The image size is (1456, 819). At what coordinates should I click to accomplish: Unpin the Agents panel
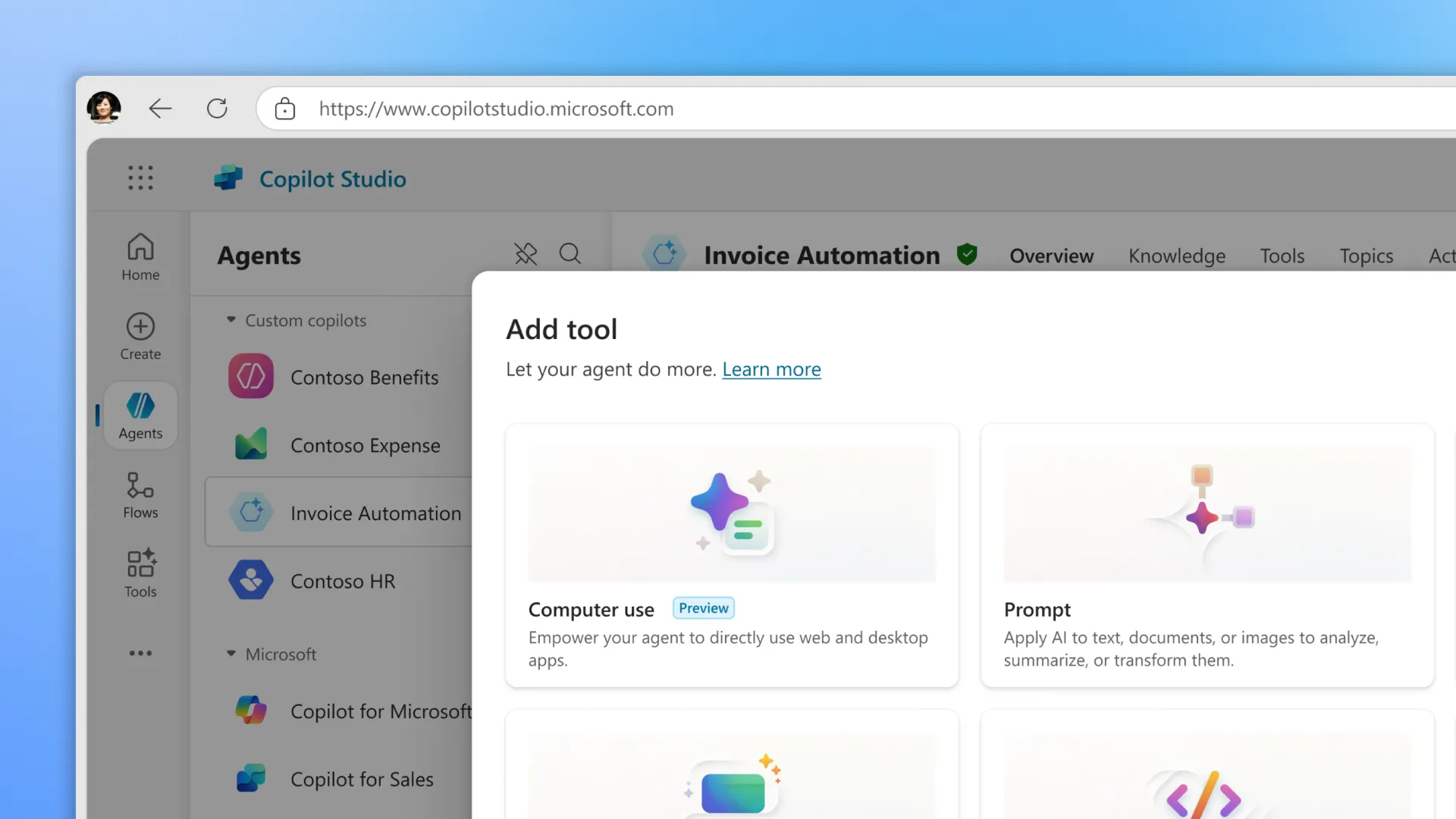(526, 253)
